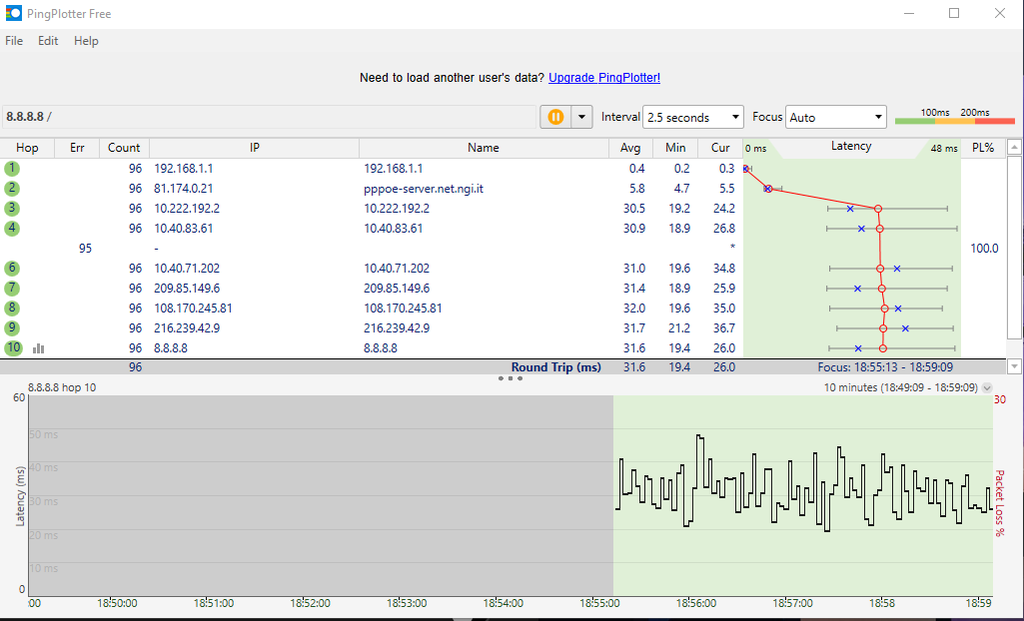Click the 100.0 packet loss value
The width and height of the screenshot is (1024, 621).
(984, 248)
